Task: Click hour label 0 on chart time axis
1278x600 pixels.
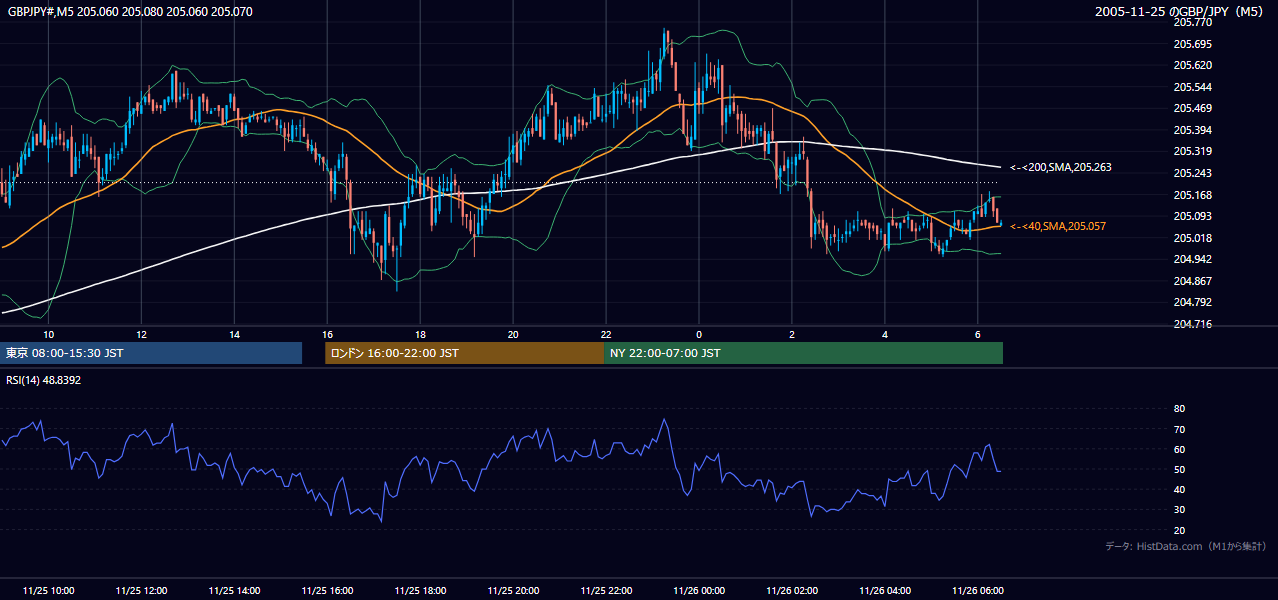Action: coord(699,334)
